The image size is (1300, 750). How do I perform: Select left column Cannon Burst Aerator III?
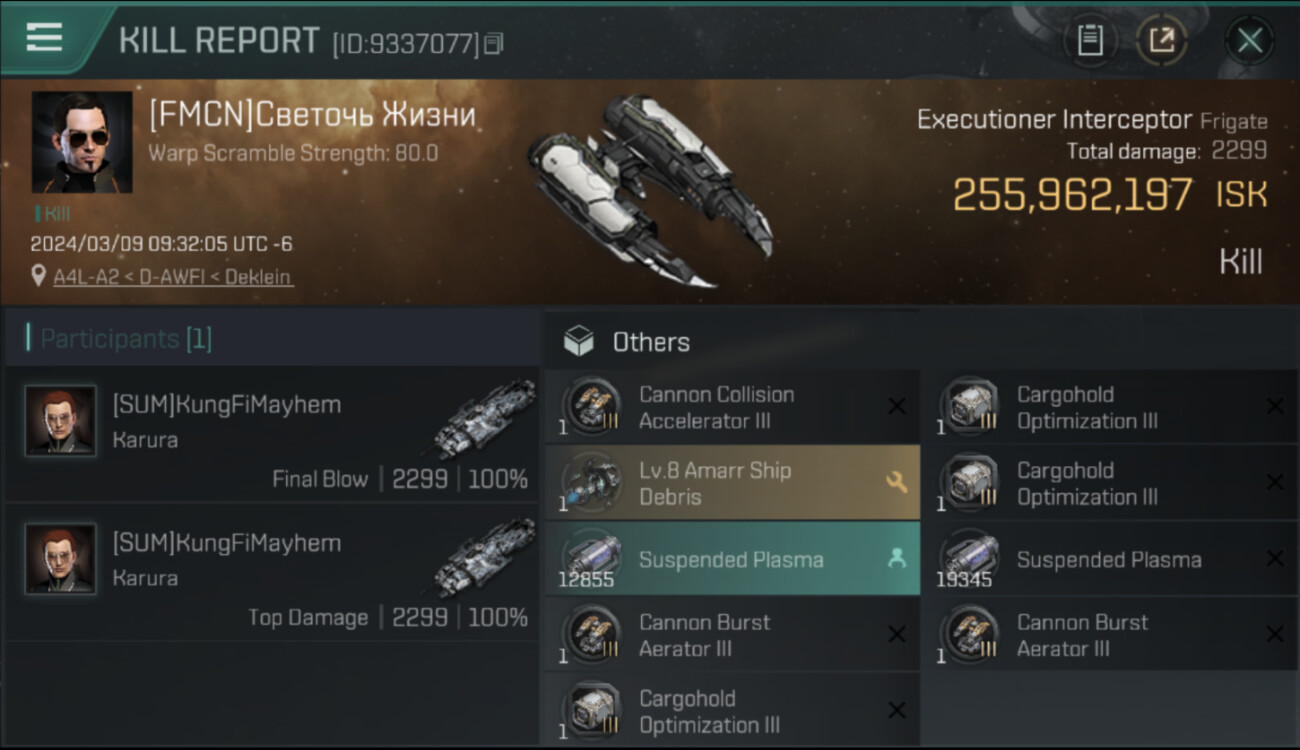(x=732, y=635)
